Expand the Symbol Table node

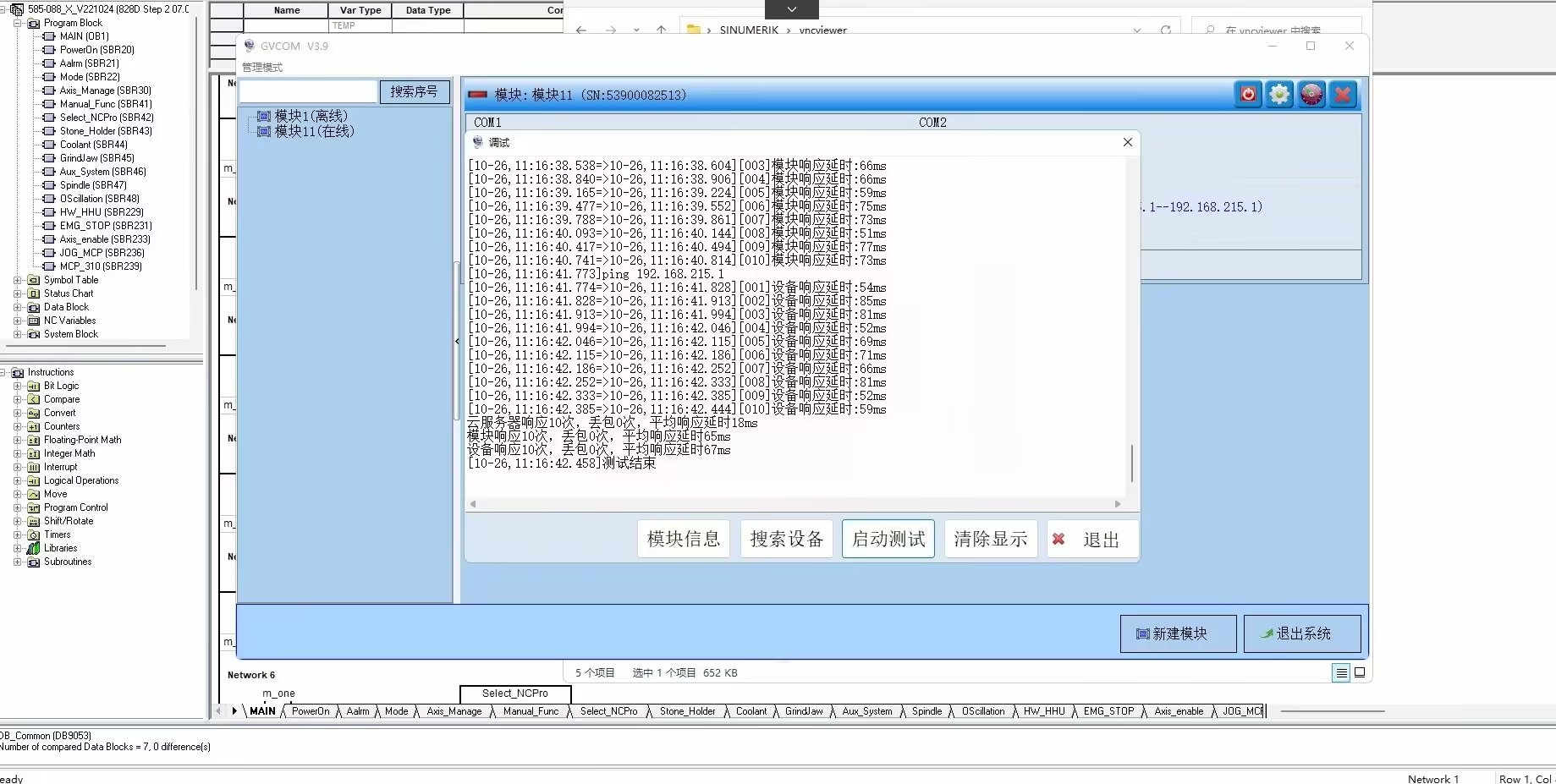pos(18,280)
